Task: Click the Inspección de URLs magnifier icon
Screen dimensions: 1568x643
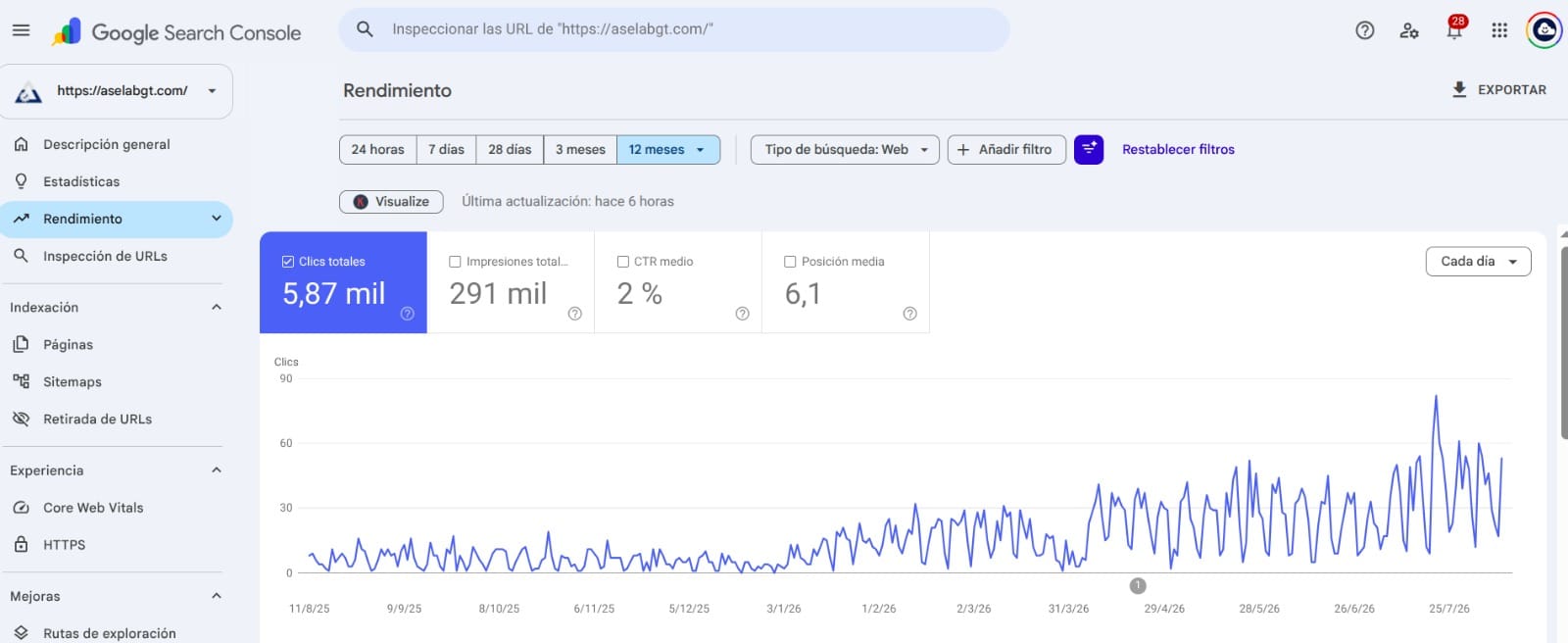Action: 21,256
